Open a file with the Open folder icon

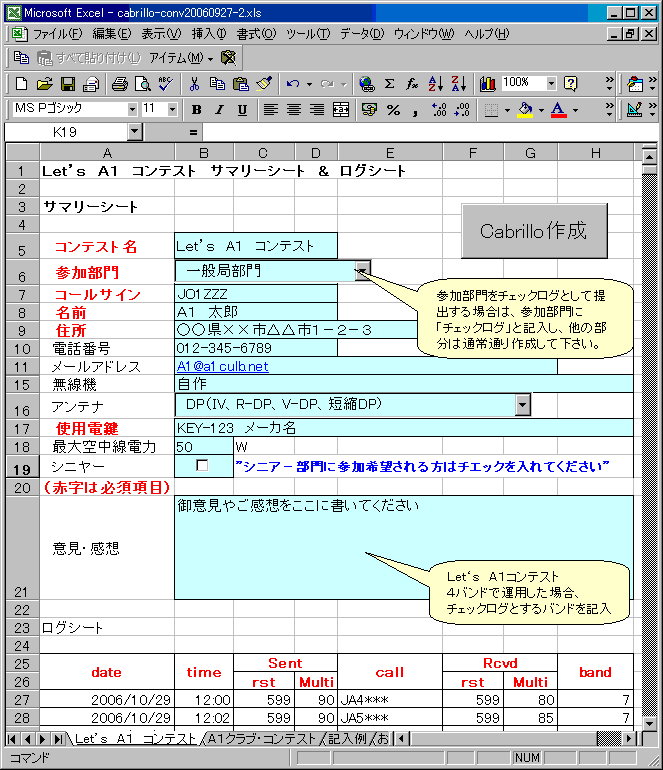coord(45,84)
